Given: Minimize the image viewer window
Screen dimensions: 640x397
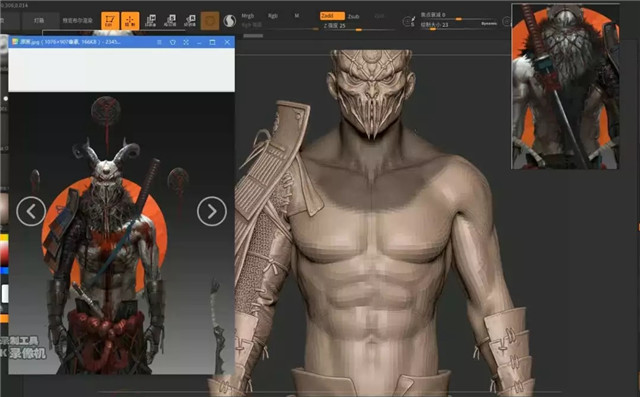Looking at the screenshot, I should pyautogui.click(x=199, y=42).
